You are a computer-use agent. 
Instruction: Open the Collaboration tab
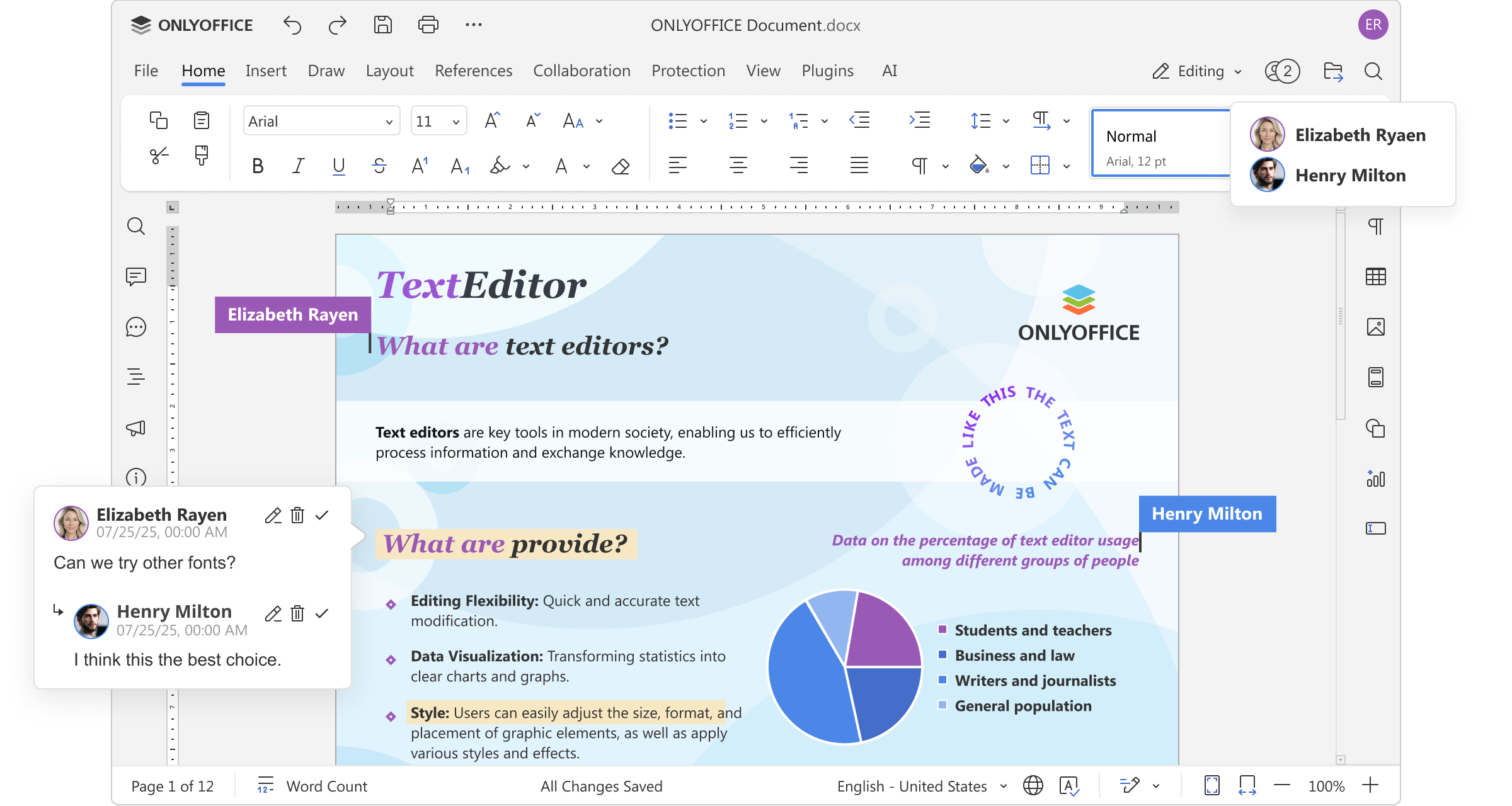click(x=581, y=71)
